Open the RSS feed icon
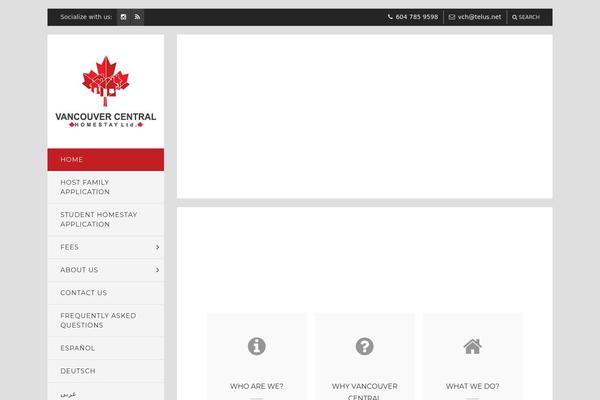 tap(137, 17)
